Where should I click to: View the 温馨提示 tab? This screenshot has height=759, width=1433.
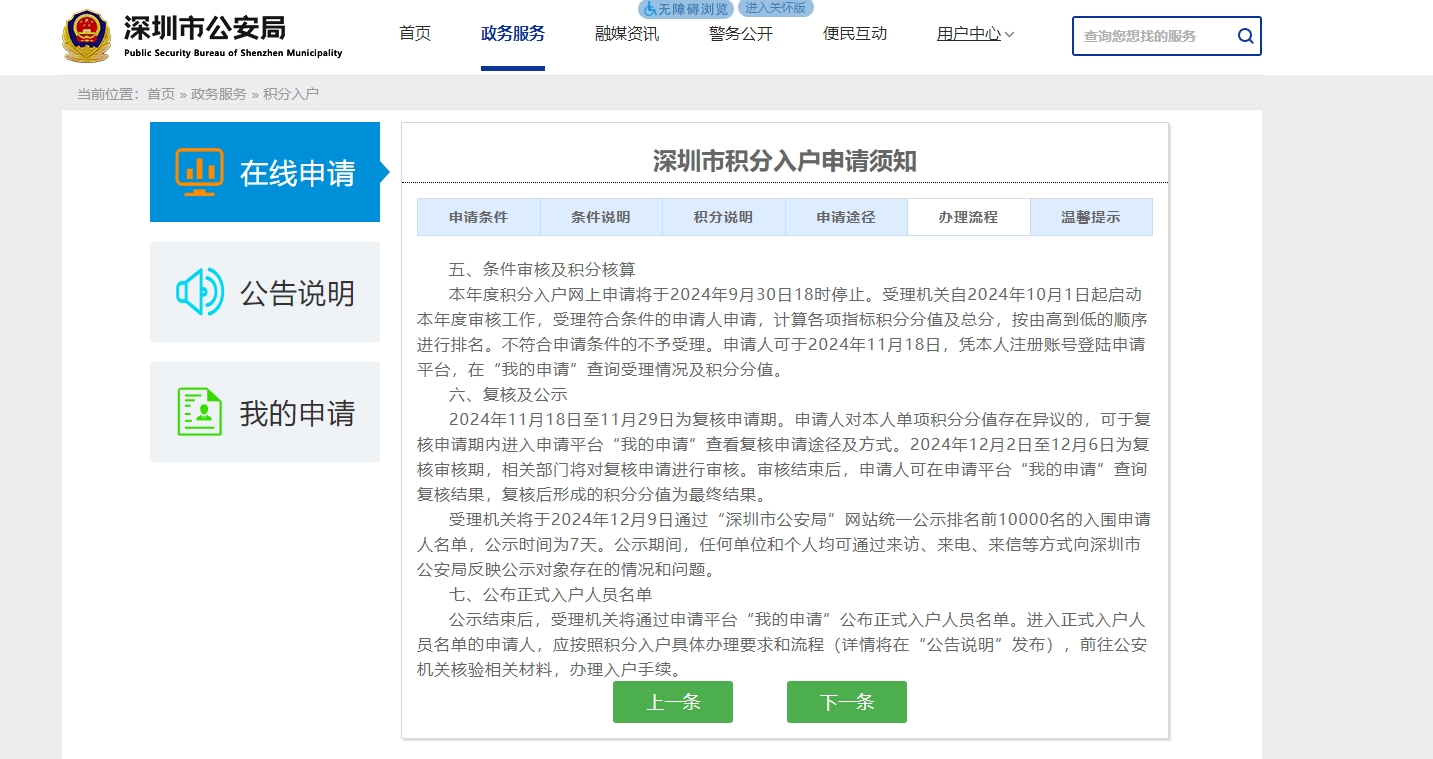1091,217
